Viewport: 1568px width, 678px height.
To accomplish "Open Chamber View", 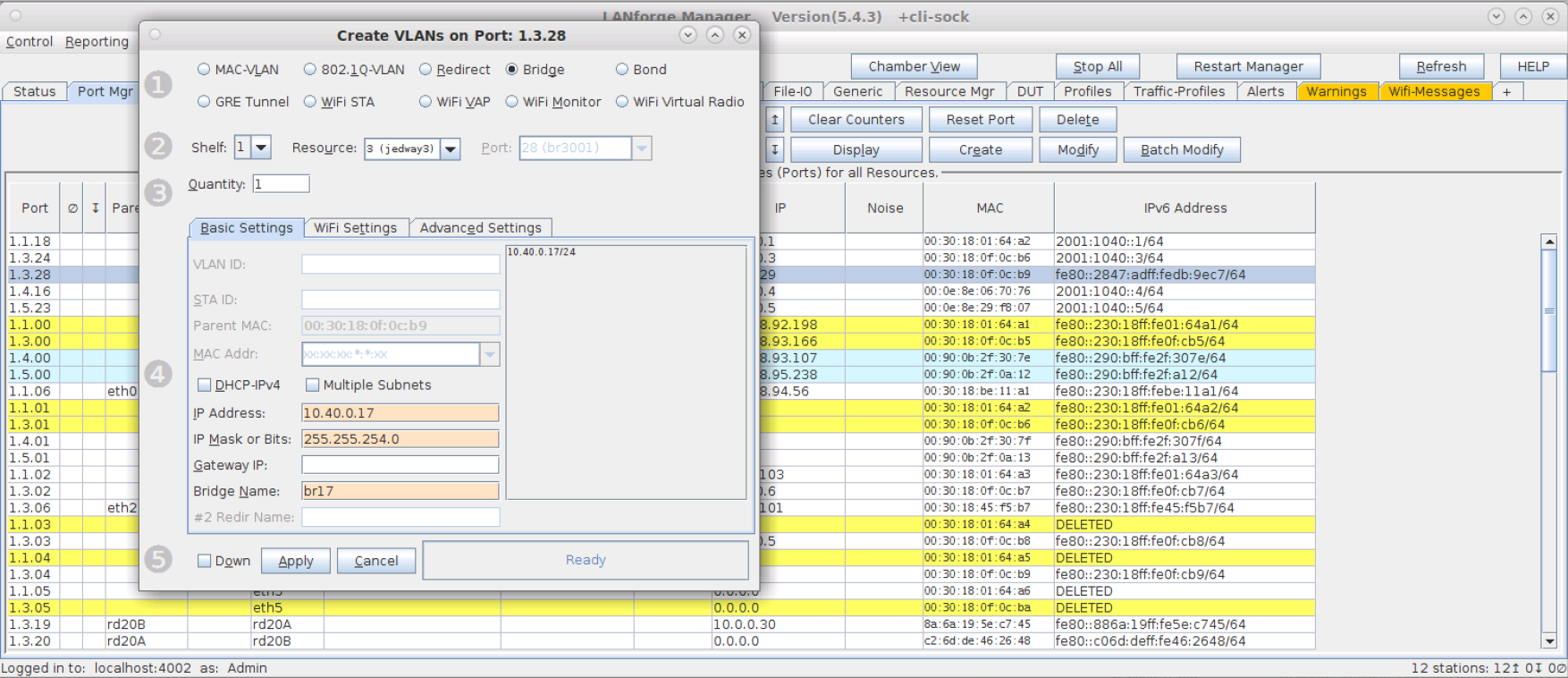I will (x=915, y=67).
